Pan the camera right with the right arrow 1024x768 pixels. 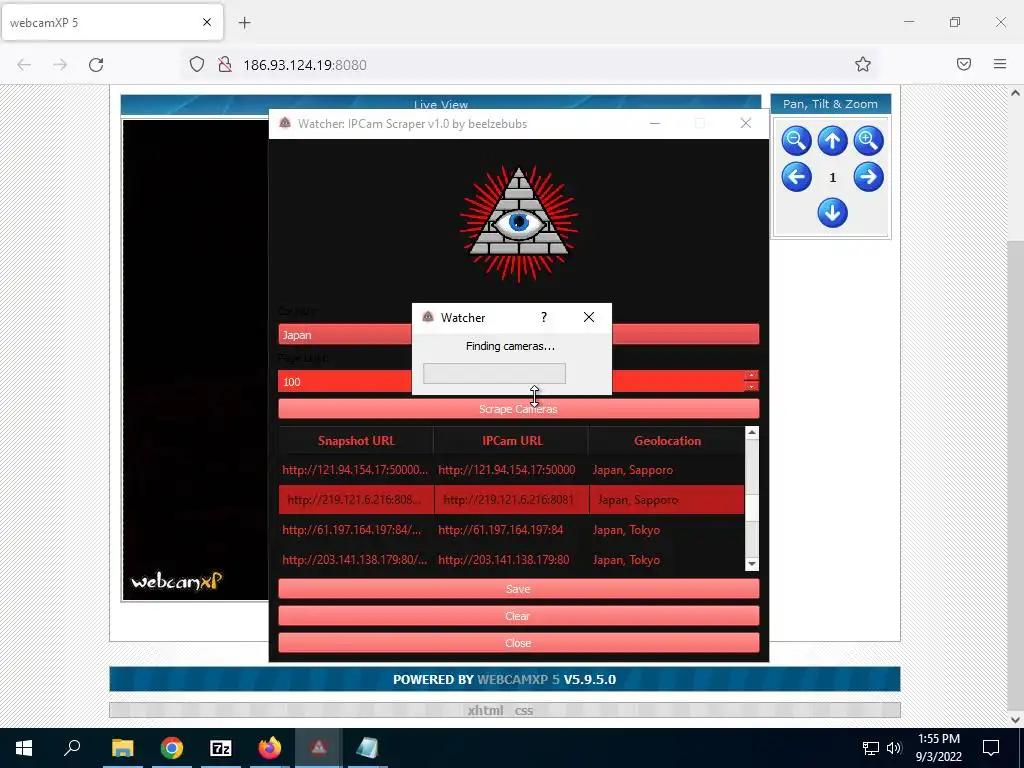(868, 176)
